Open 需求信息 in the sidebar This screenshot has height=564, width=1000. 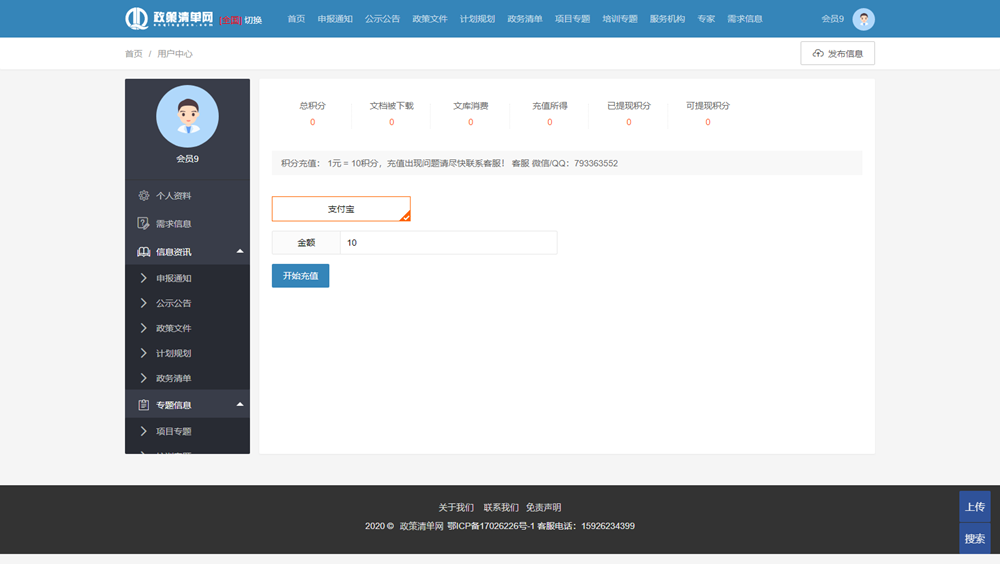pyautogui.click(x=188, y=223)
